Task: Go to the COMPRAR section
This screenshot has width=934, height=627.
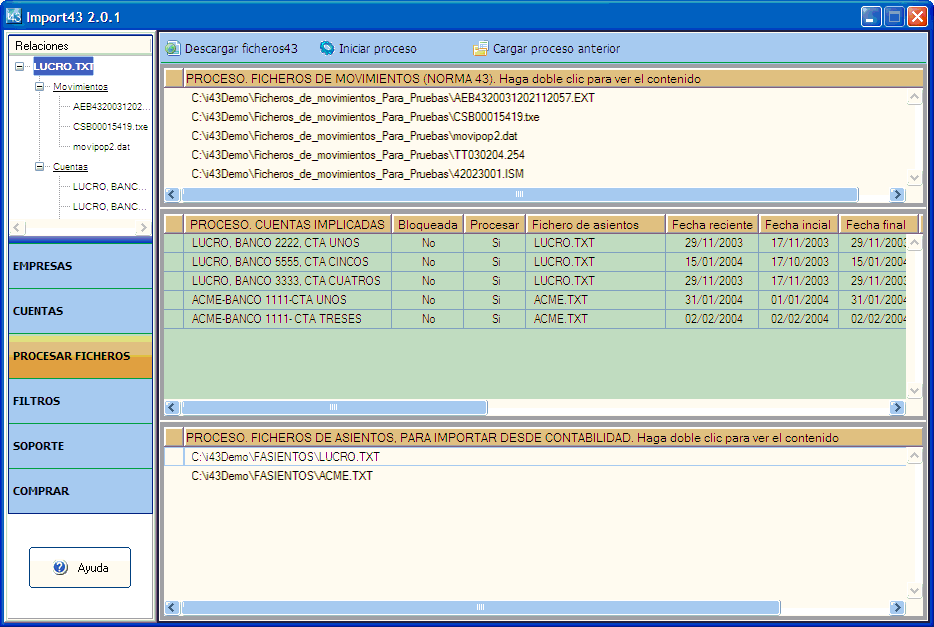Action: click(x=80, y=491)
